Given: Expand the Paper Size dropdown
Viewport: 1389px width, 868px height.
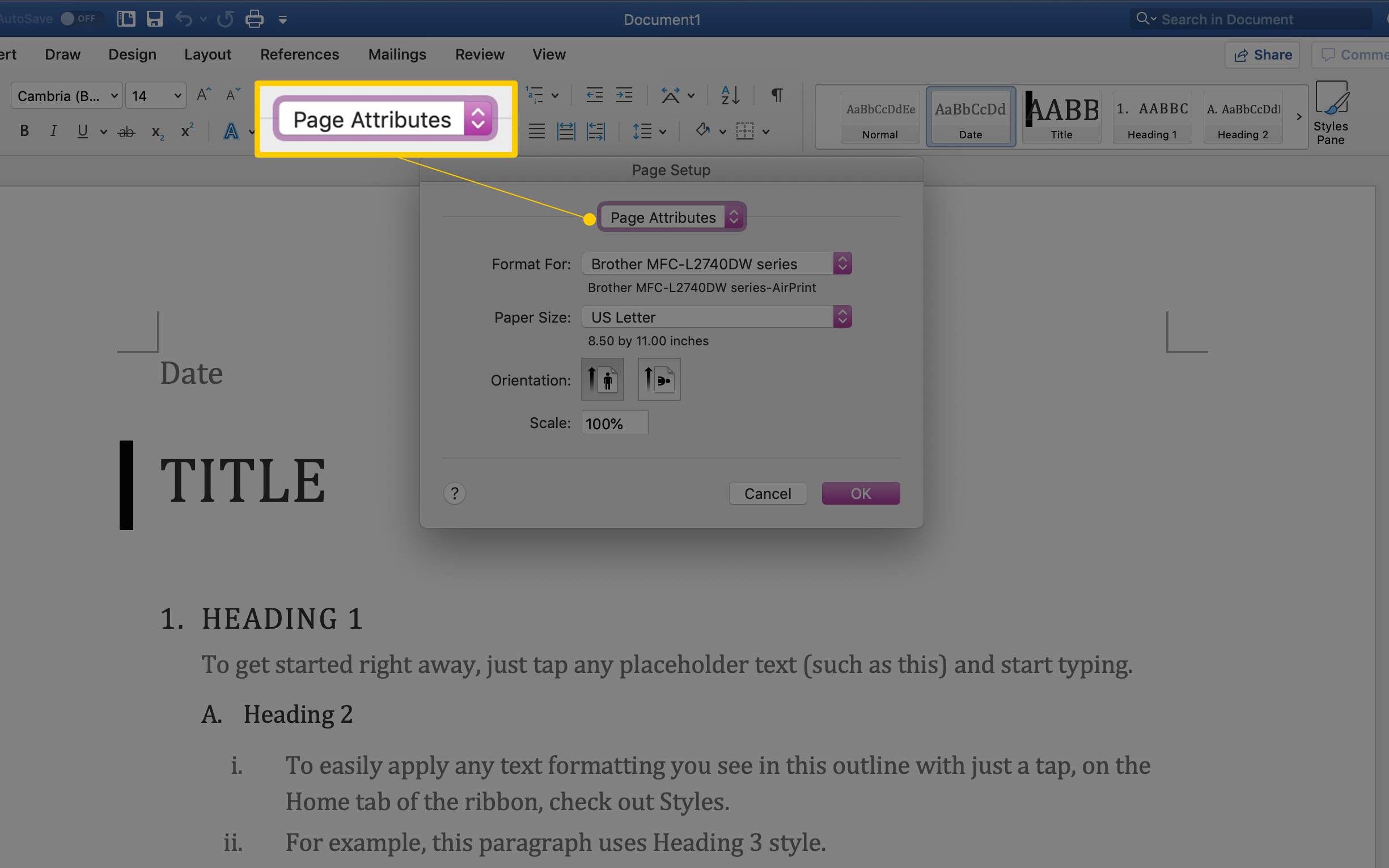Looking at the screenshot, I should [x=842, y=317].
